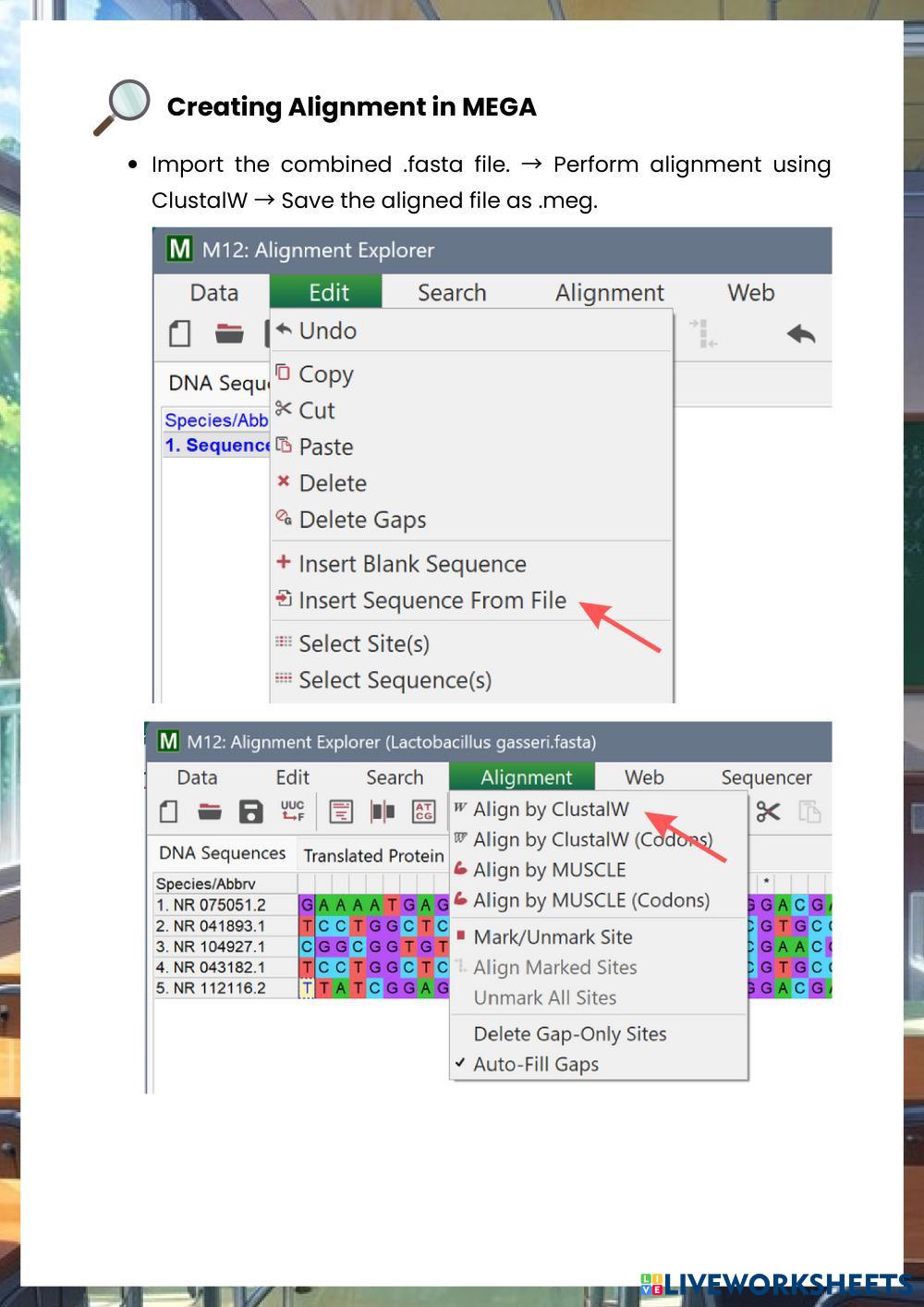924x1307 pixels.
Task: Click the undo arrow icon in upper toolbar
Action: click(x=800, y=334)
